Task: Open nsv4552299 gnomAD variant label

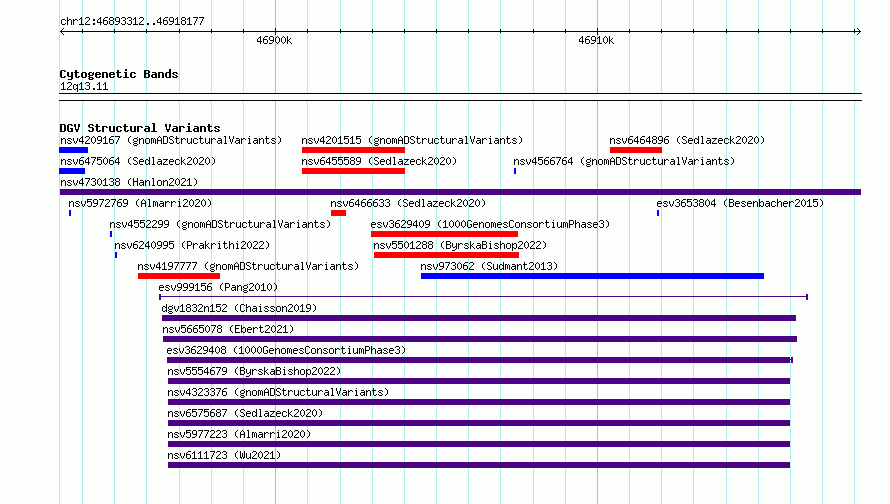Action: coord(220,224)
